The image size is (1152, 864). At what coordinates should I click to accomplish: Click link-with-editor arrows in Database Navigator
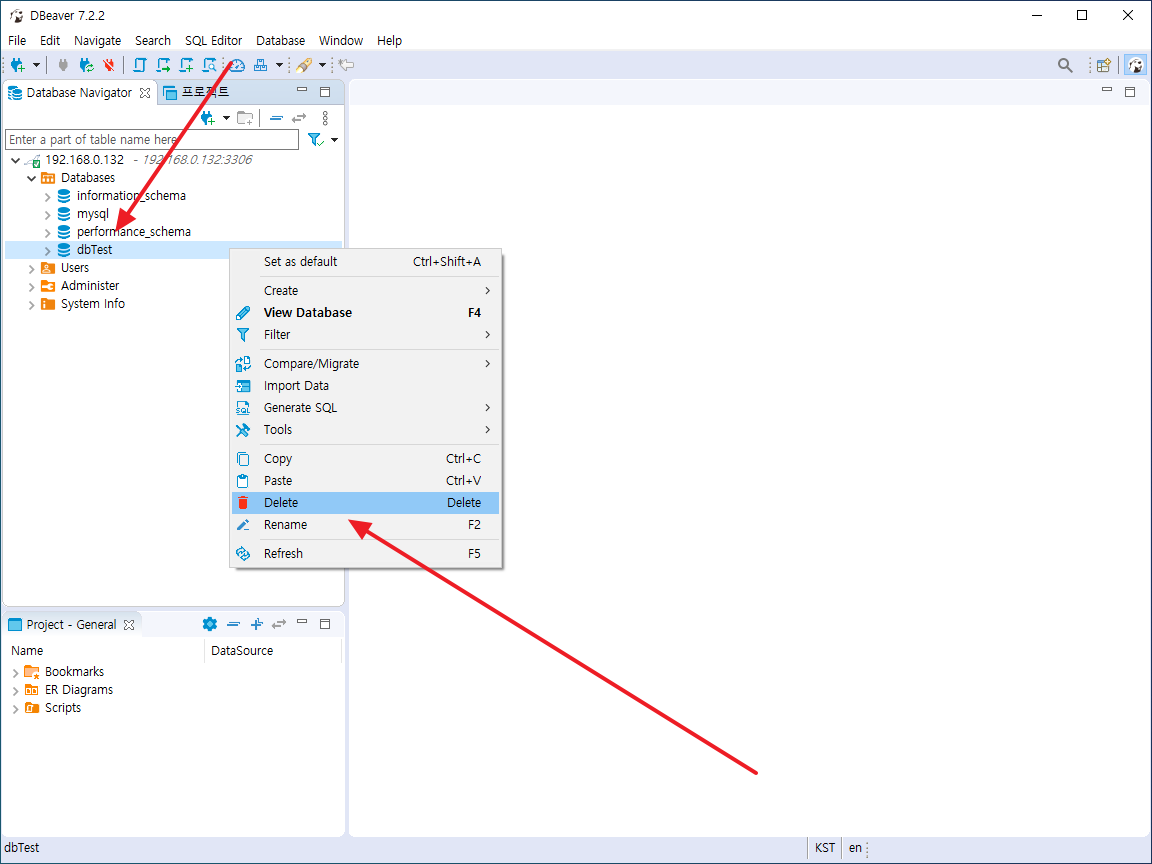coord(299,118)
